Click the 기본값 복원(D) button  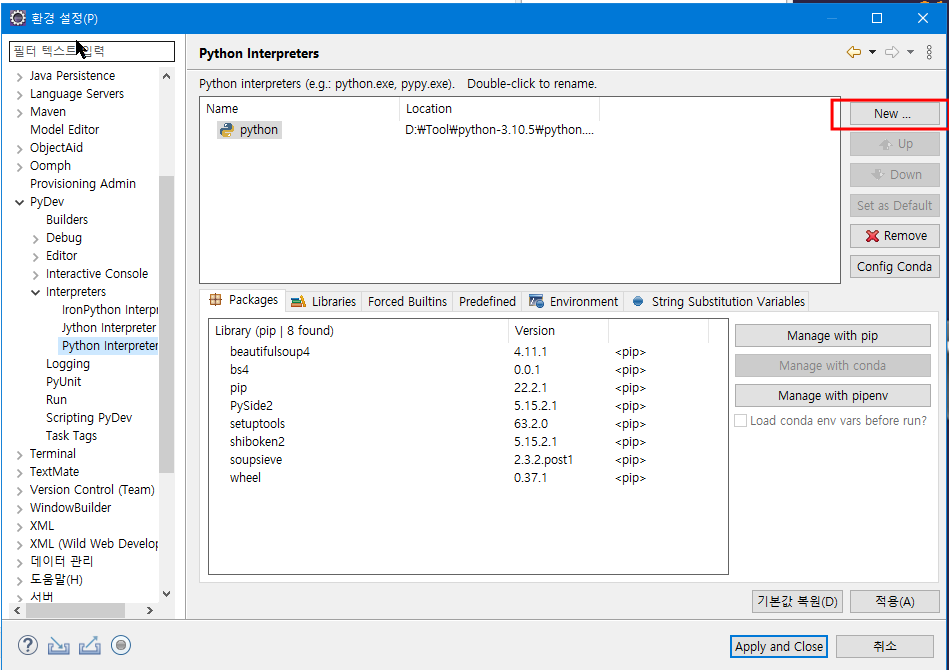(x=797, y=602)
